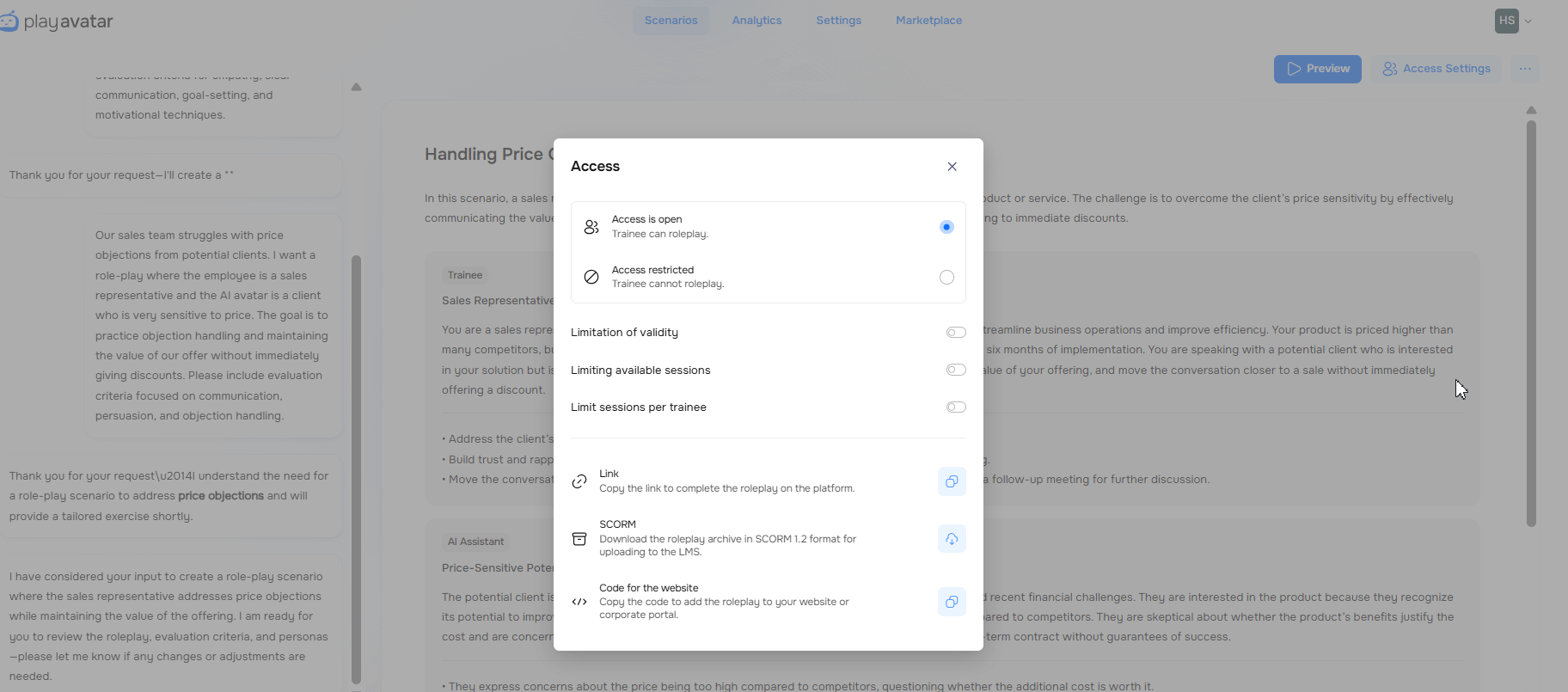
Task: Enable the Limitation of validity toggle
Action: tap(956, 333)
